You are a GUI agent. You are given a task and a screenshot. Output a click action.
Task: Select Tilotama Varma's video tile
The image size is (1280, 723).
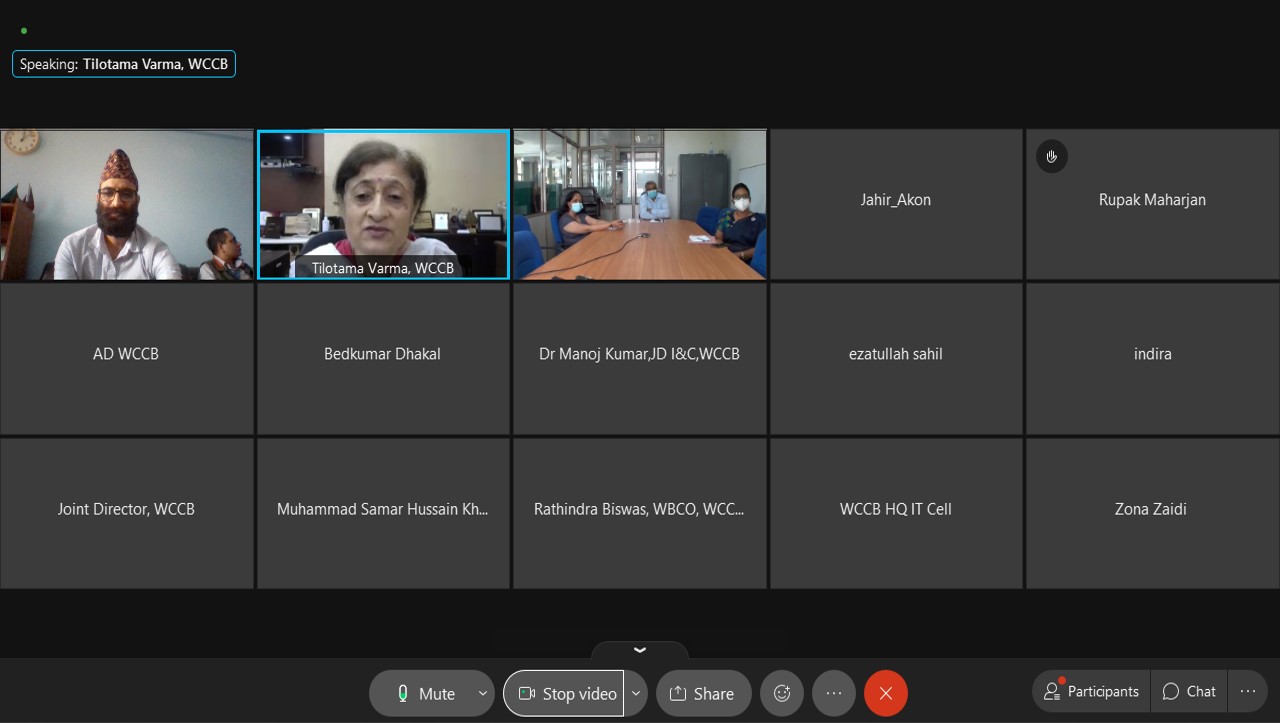pyautogui.click(x=383, y=204)
